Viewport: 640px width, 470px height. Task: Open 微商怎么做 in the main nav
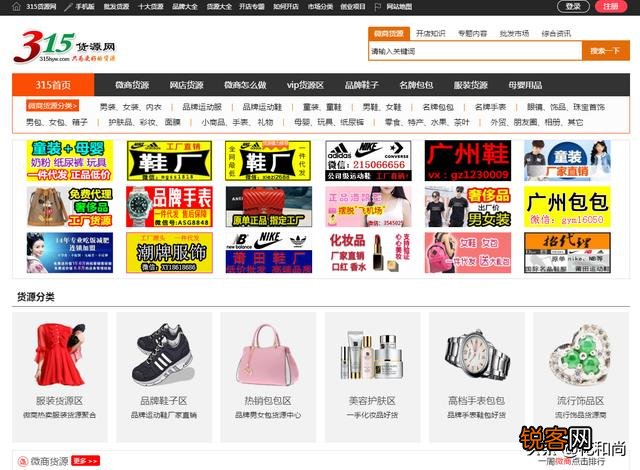[245, 85]
